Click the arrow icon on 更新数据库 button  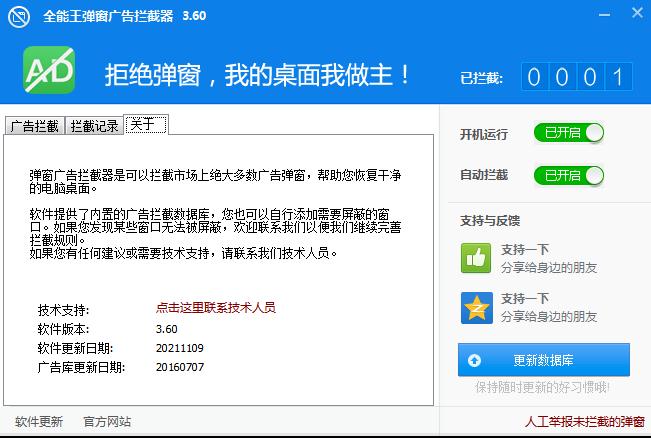coord(474,360)
